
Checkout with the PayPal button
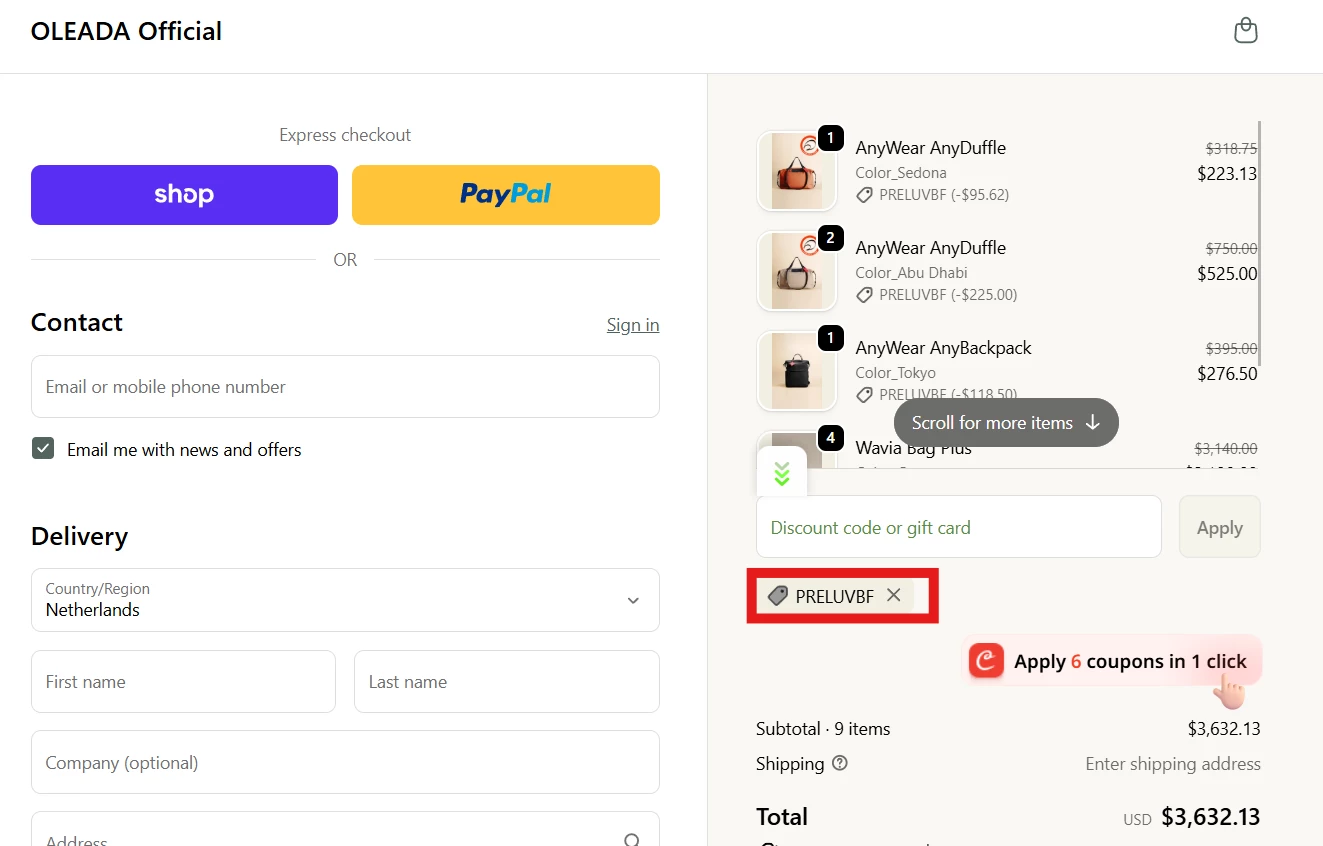pyautogui.click(x=505, y=195)
